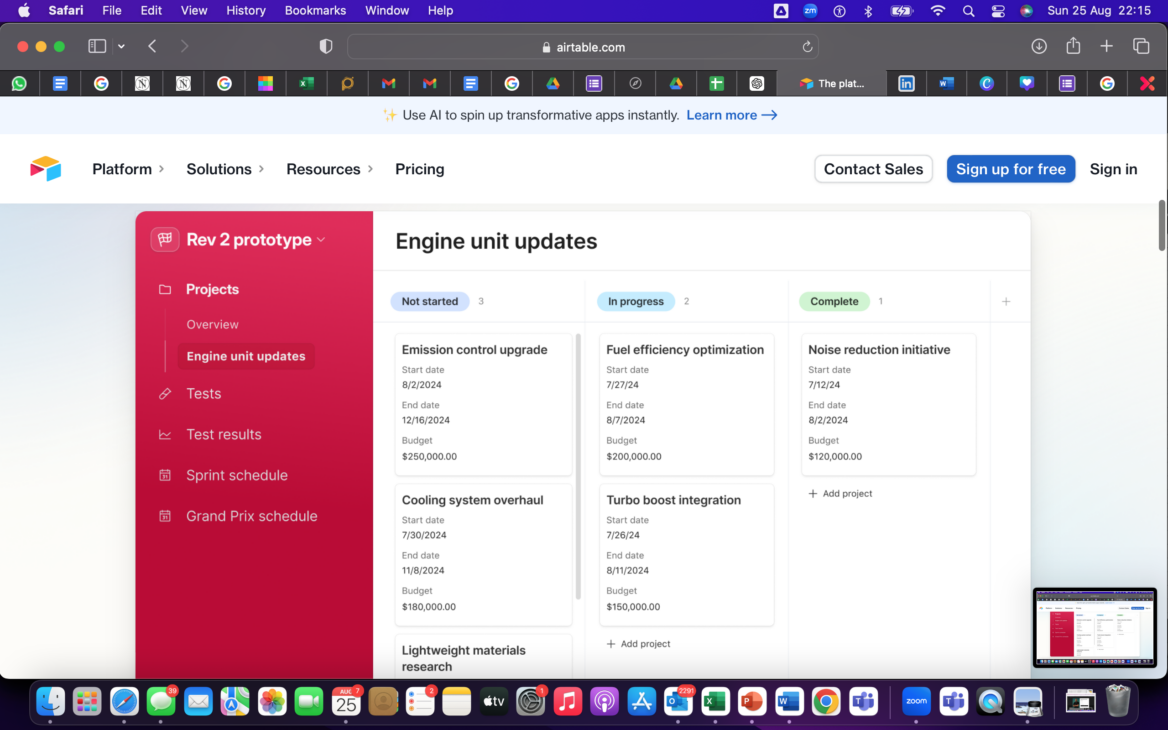Click the add column plus icon
1168x730 pixels.
pos(1006,301)
